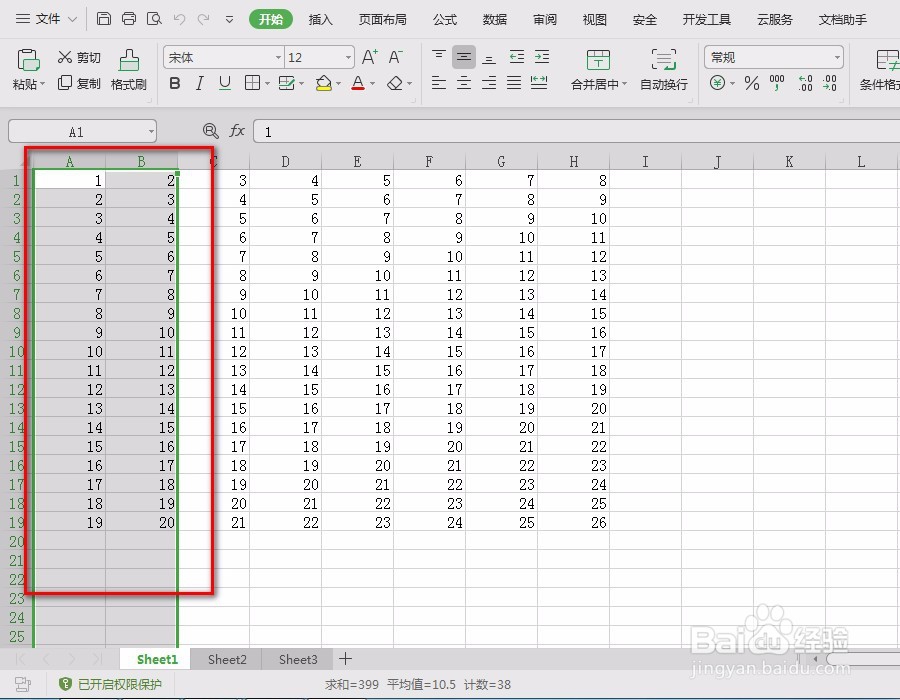Image resolution: width=900 pixels, height=700 pixels.
Task: Expand font color dropdown arrow
Action: coord(373,84)
